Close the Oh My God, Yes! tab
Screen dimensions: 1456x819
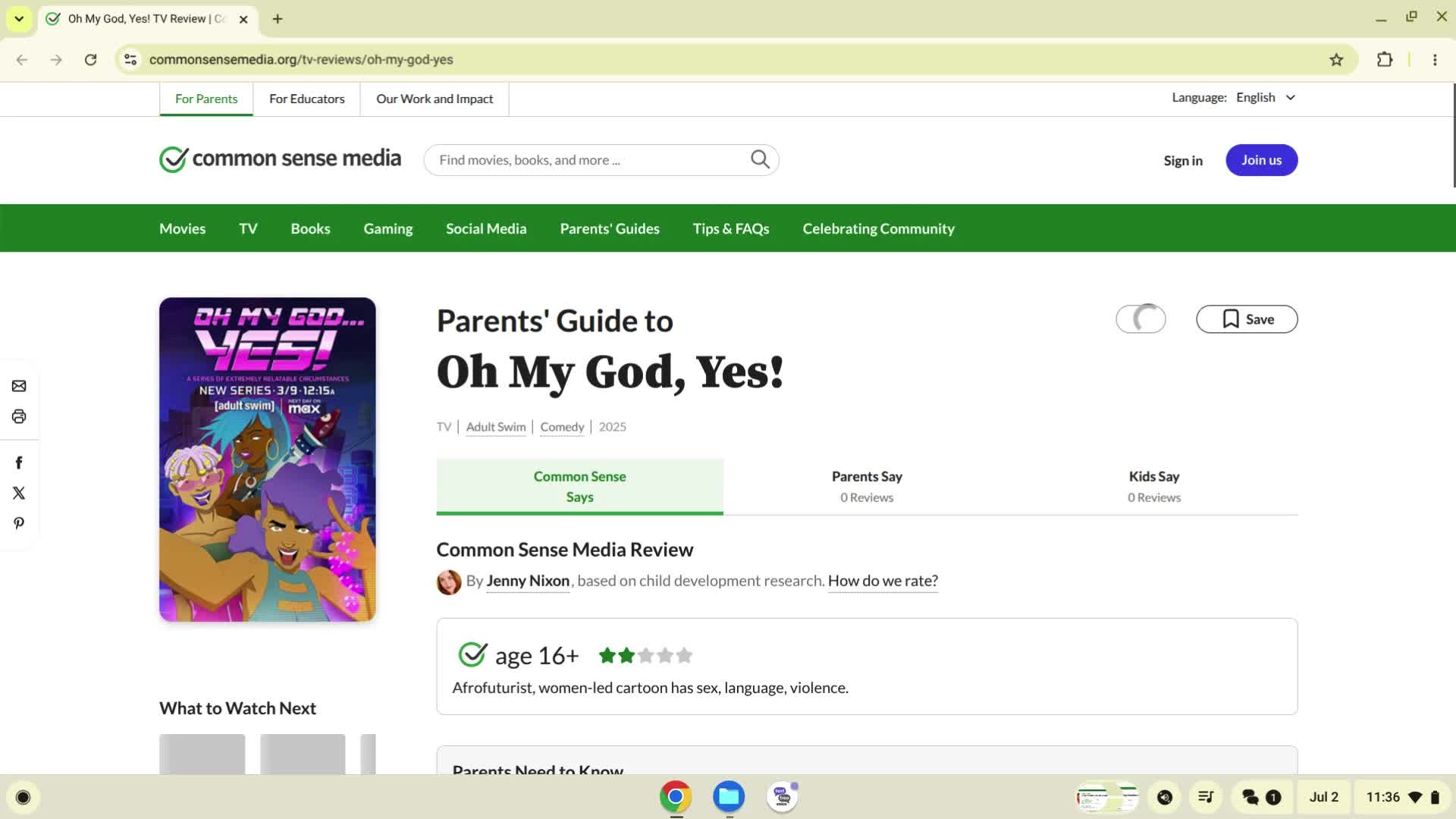[243, 19]
